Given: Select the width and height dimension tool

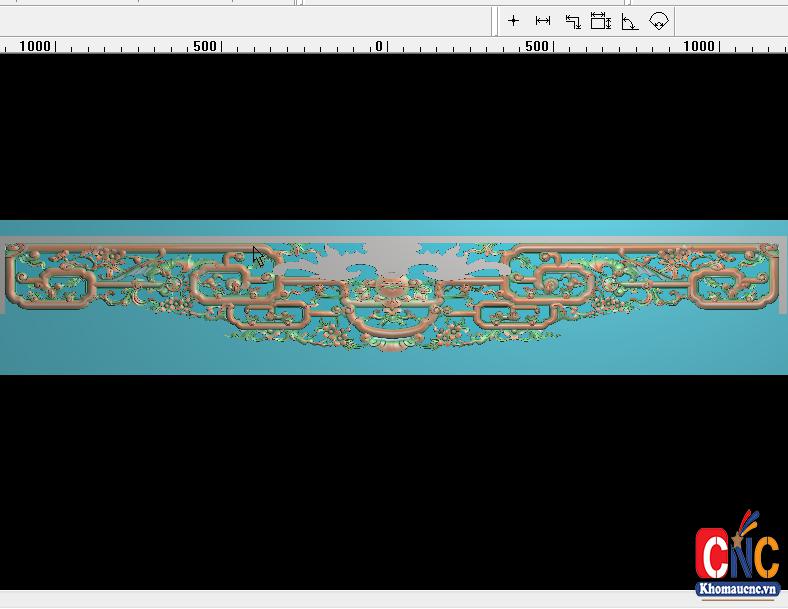Looking at the screenshot, I should click(600, 21).
